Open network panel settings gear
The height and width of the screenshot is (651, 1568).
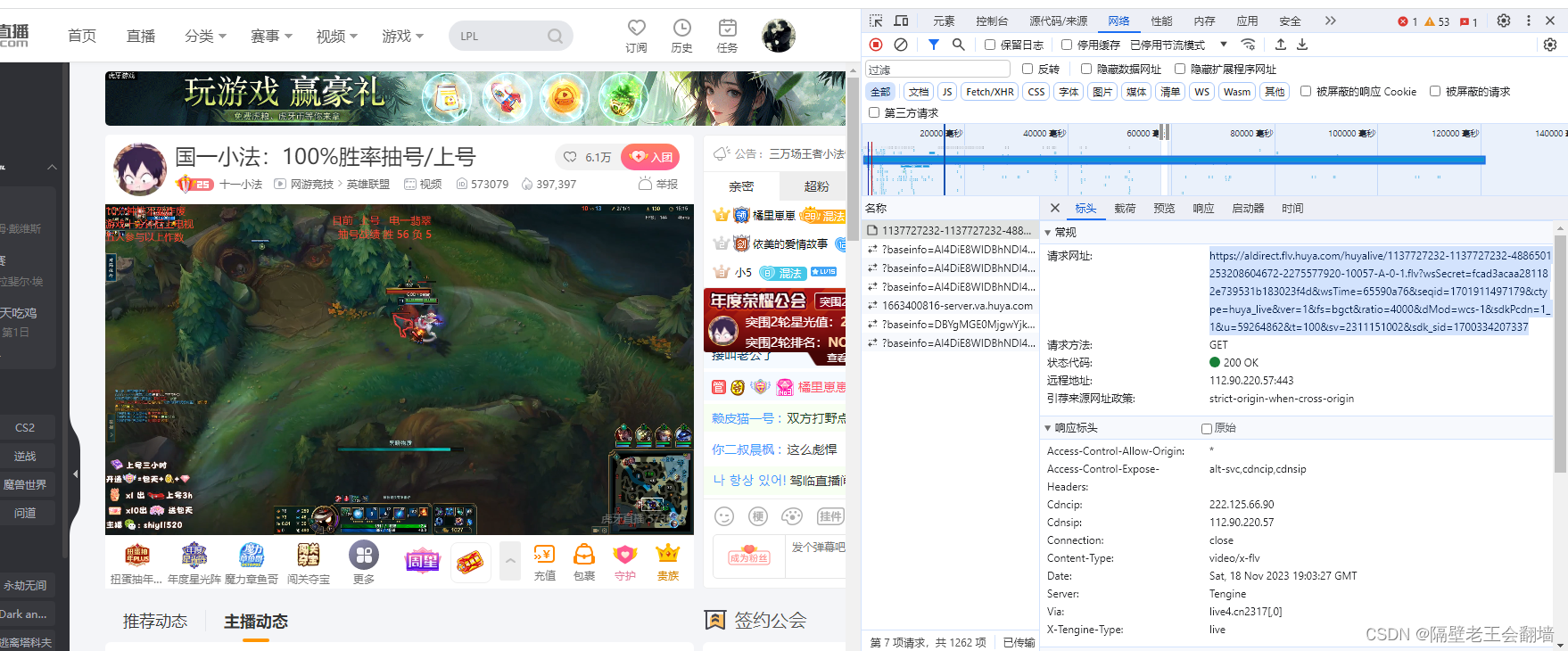click(x=1550, y=44)
